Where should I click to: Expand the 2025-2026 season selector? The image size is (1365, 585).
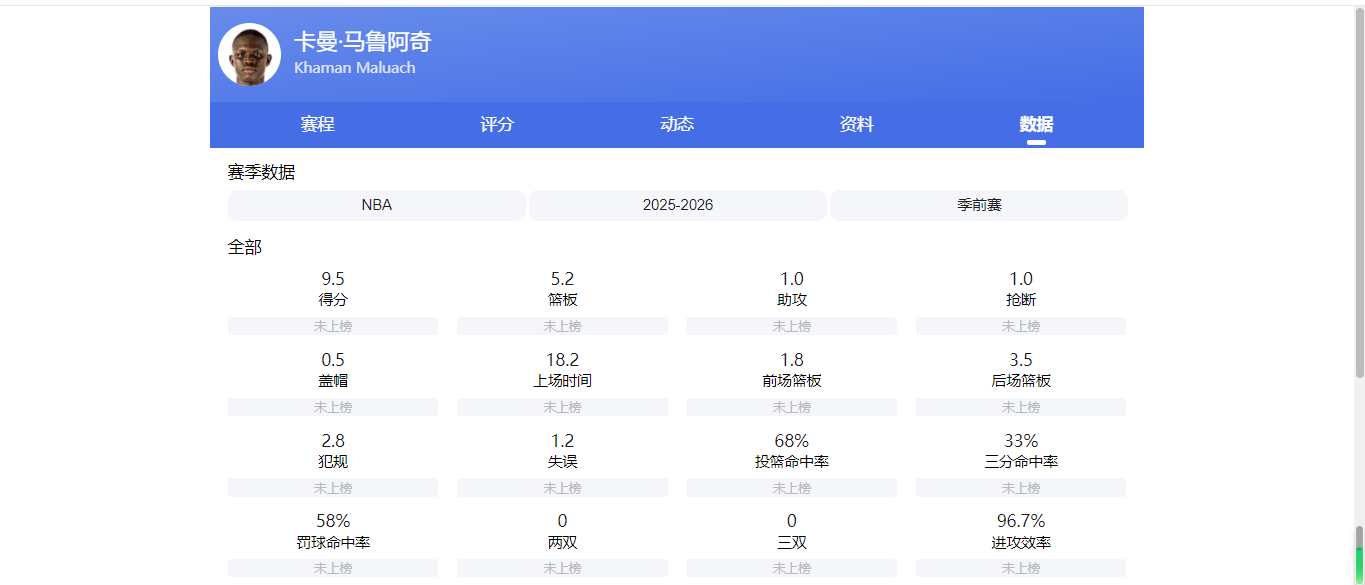678,205
